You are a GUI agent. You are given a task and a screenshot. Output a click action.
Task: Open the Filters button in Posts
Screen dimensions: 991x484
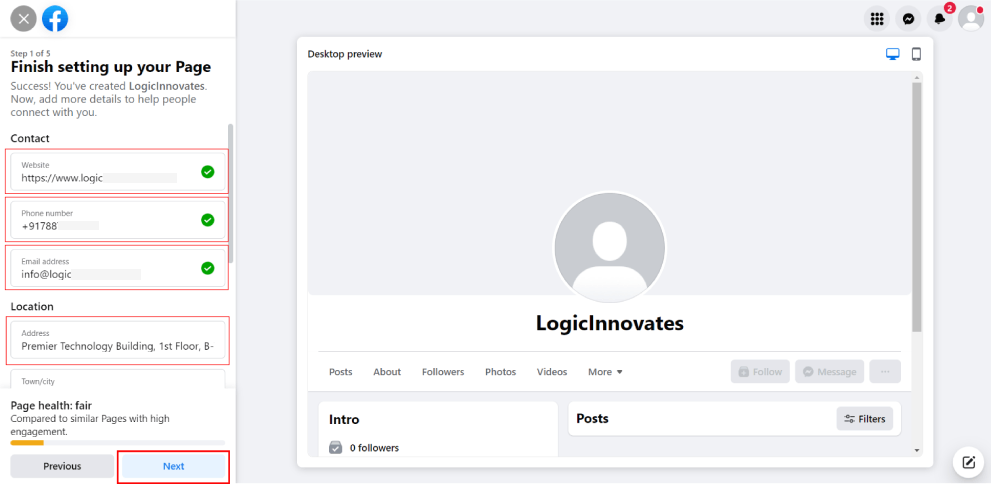[865, 418]
